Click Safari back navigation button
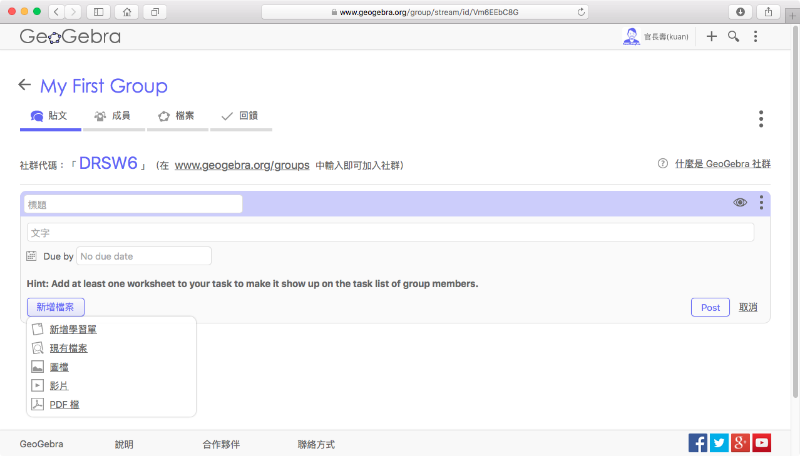The image size is (800, 456). [x=57, y=12]
